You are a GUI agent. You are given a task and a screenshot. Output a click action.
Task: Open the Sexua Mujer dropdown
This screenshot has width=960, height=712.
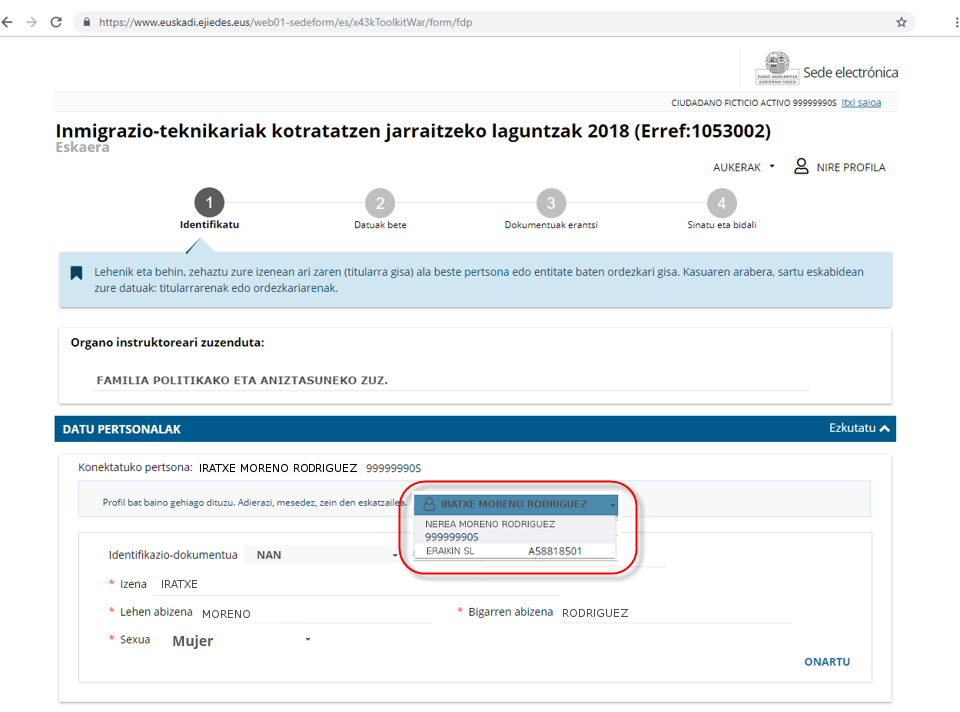point(241,641)
